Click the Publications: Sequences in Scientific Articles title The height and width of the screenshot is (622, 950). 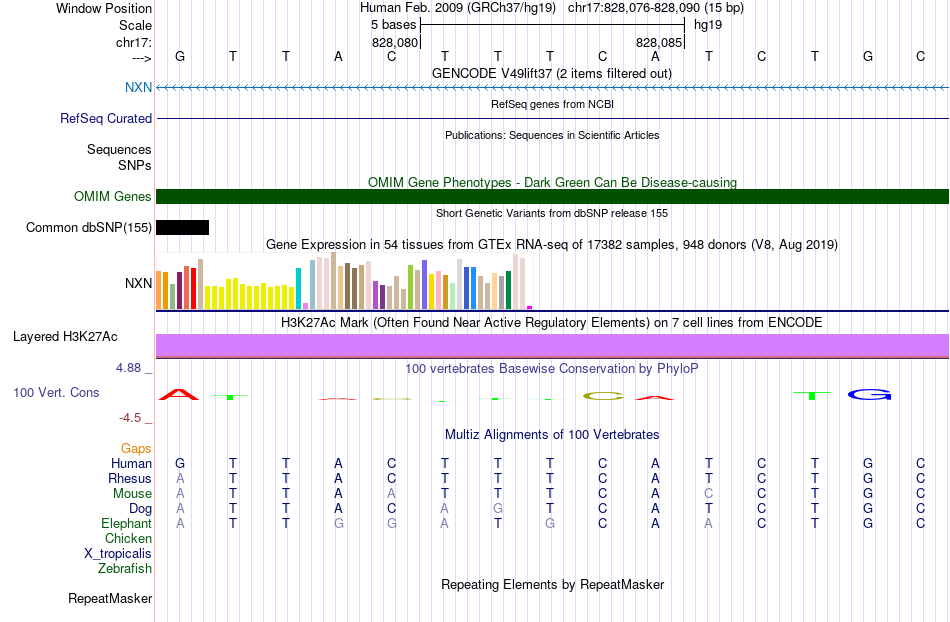click(x=552, y=135)
